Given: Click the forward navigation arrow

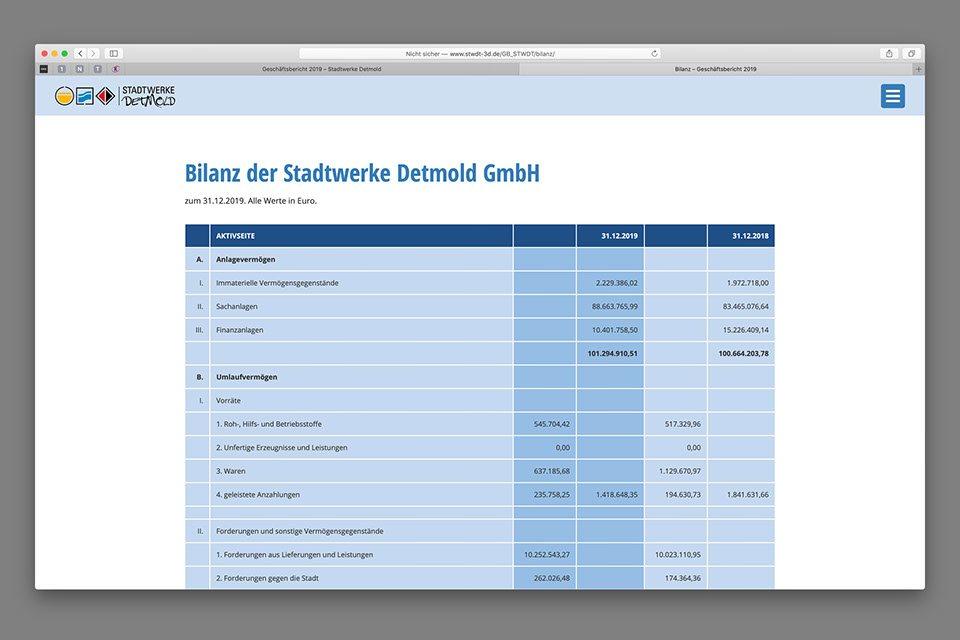Looking at the screenshot, I should pos(93,53).
